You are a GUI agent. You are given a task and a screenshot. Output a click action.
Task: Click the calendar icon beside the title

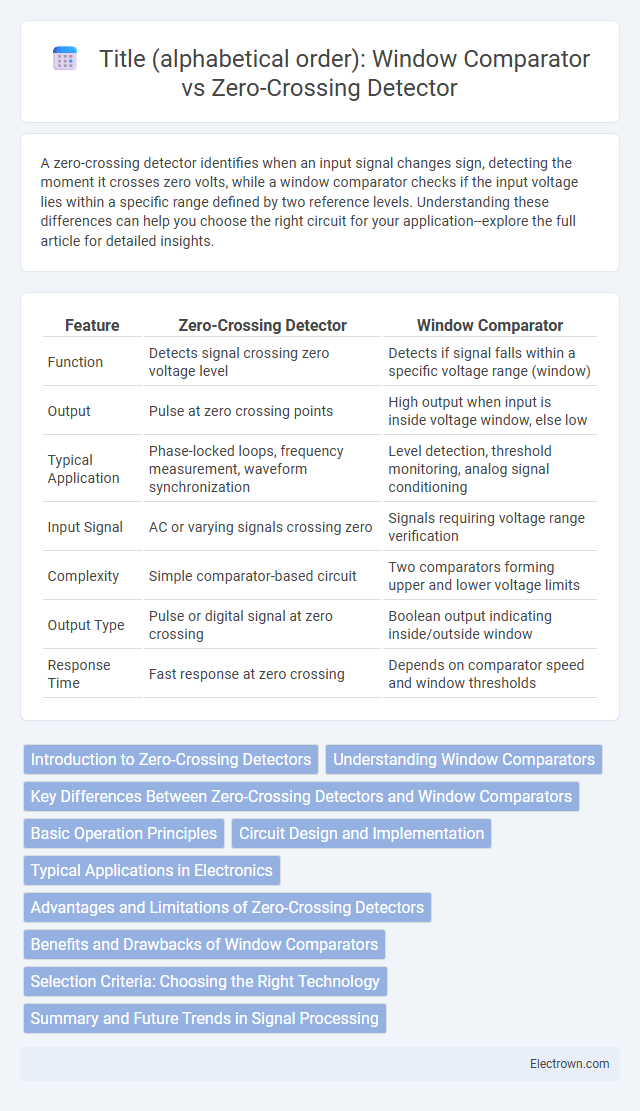[x=64, y=60]
